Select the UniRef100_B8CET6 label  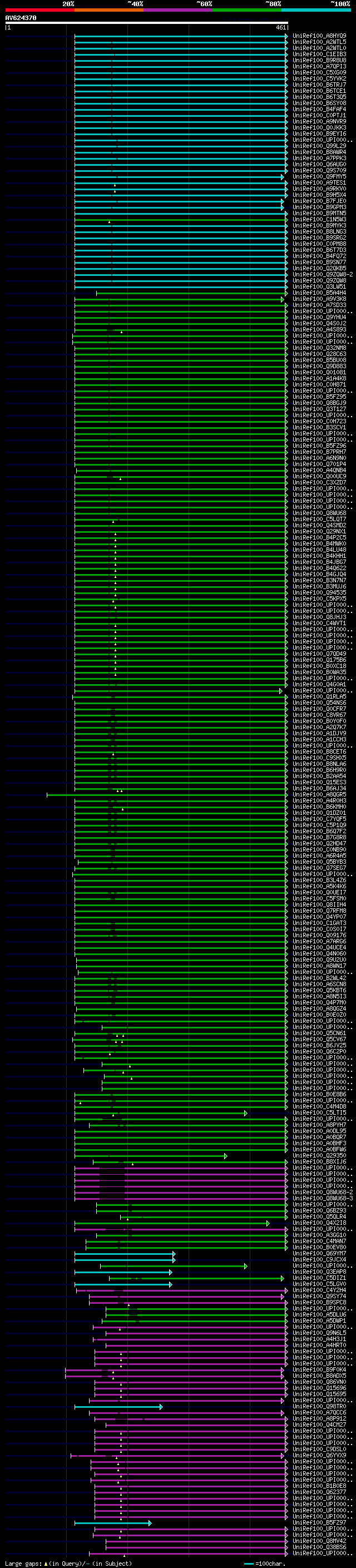[319, 752]
